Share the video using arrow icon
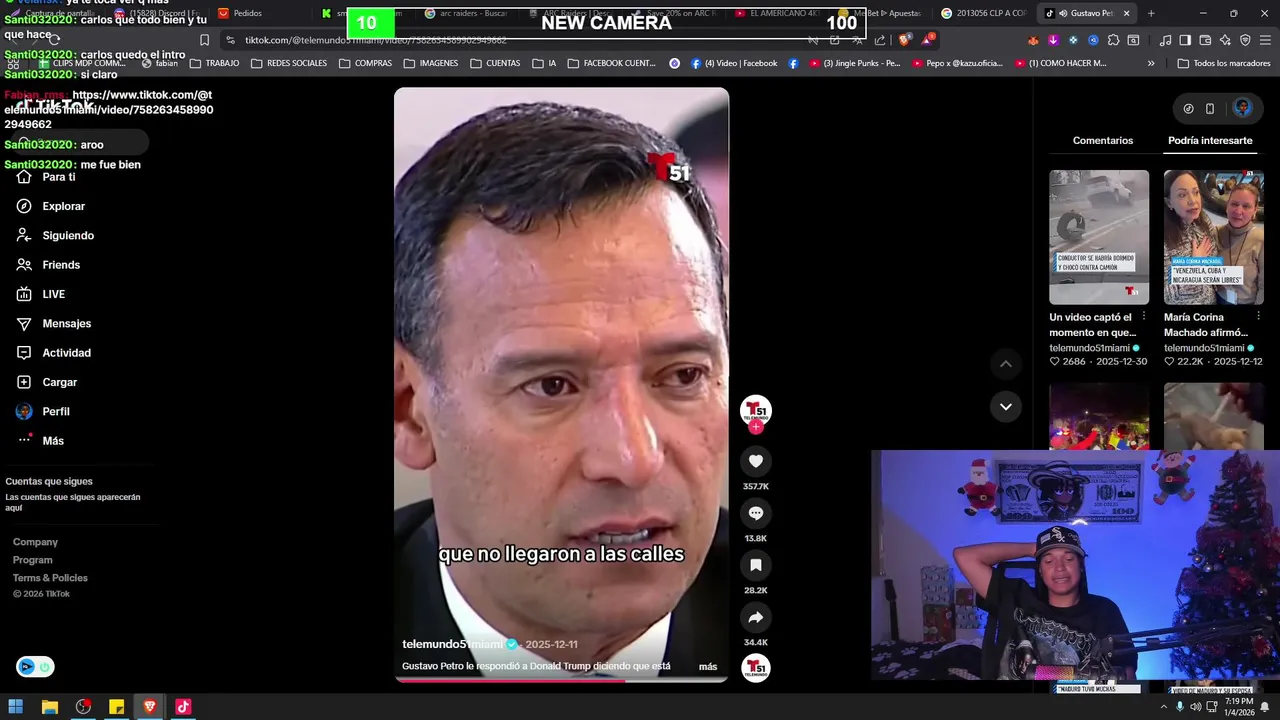Image resolution: width=1280 pixels, height=720 pixels. [x=755, y=617]
